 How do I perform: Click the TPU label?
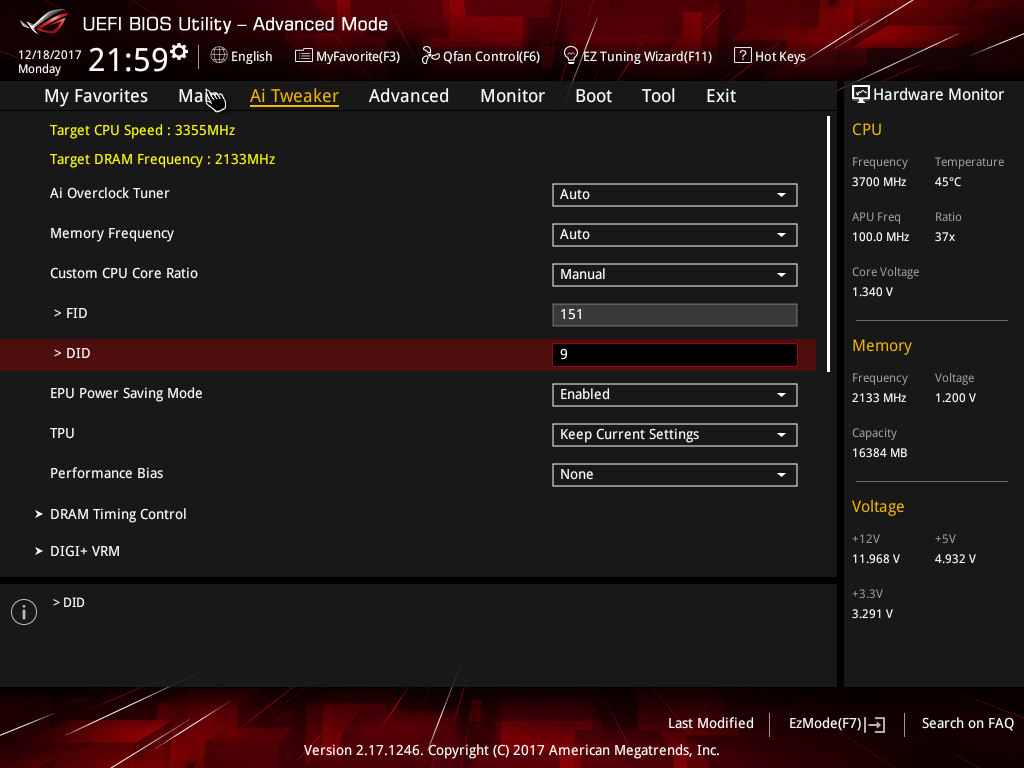[x=62, y=434]
